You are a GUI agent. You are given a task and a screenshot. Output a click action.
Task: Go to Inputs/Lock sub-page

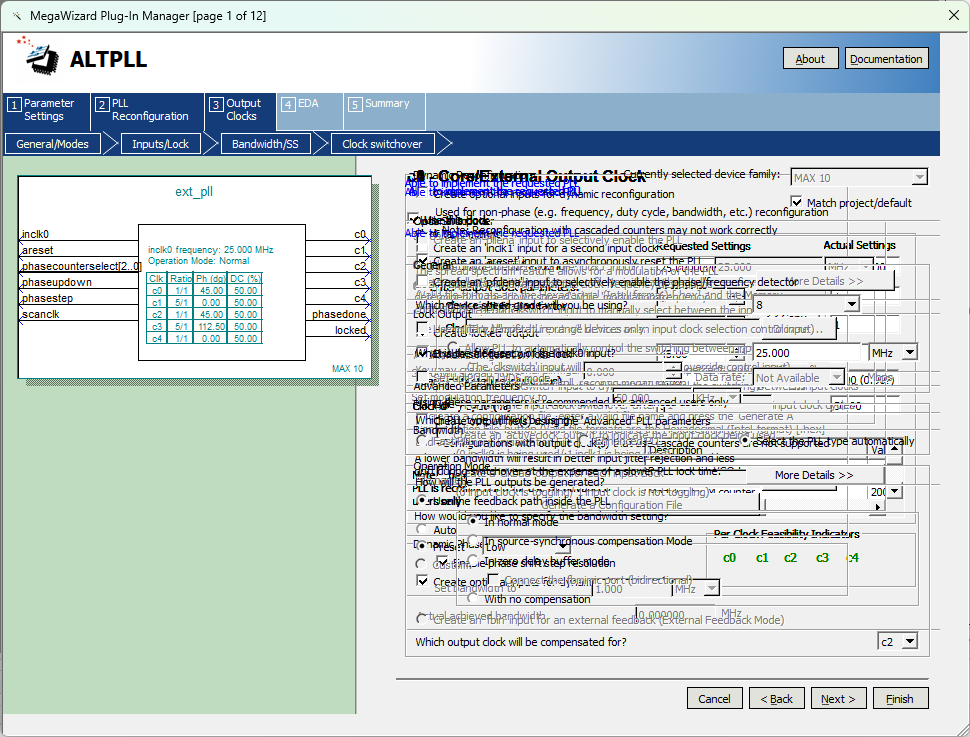tap(160, 144)
